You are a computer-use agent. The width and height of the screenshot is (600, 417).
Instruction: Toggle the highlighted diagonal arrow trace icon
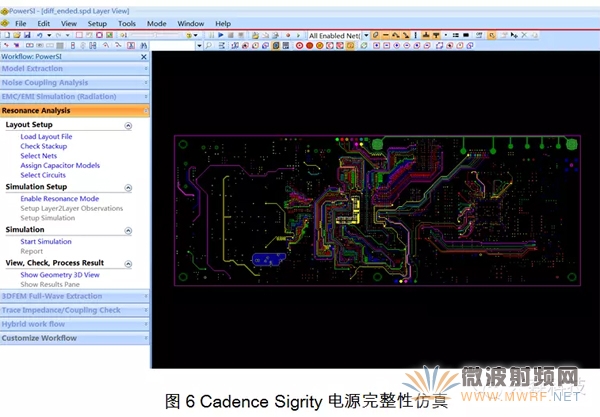[406, 35]
